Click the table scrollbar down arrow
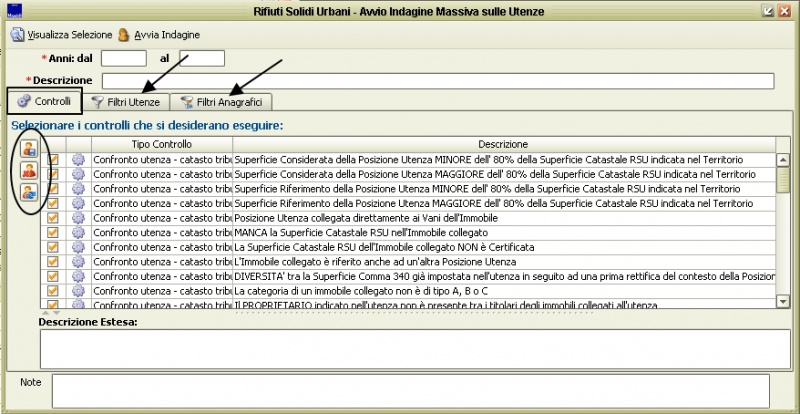Viewport: 800px width, 414px height. pos(783,301)
